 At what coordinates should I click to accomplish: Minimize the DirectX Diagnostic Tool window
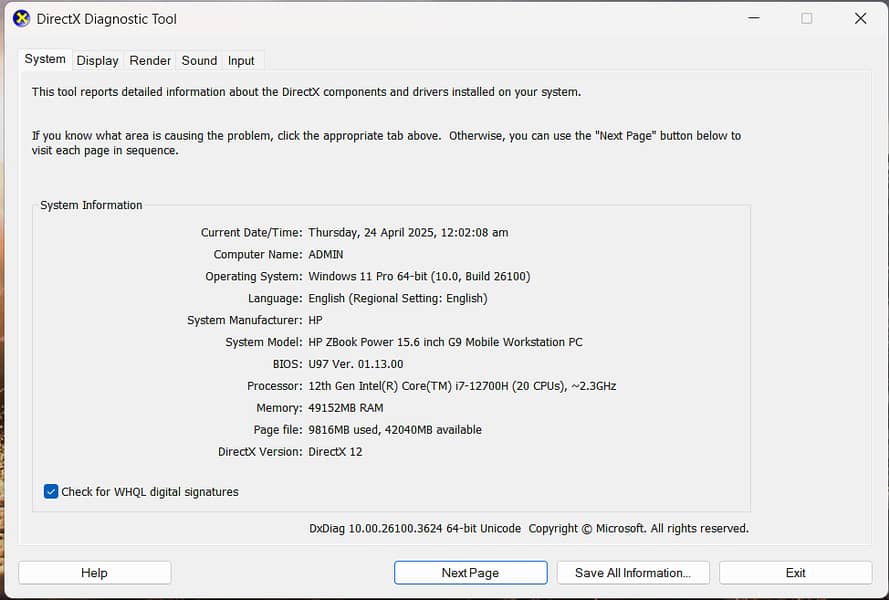tap(753, 18)
